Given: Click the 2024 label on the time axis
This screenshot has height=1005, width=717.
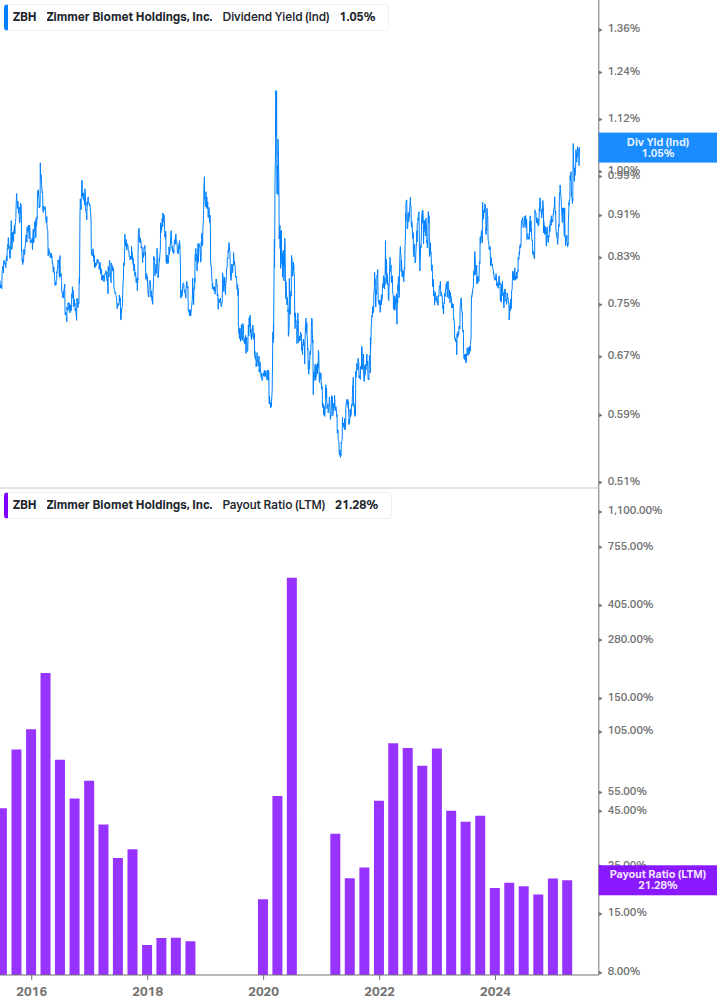Looking at the screenshot, I should click(495, 992).
